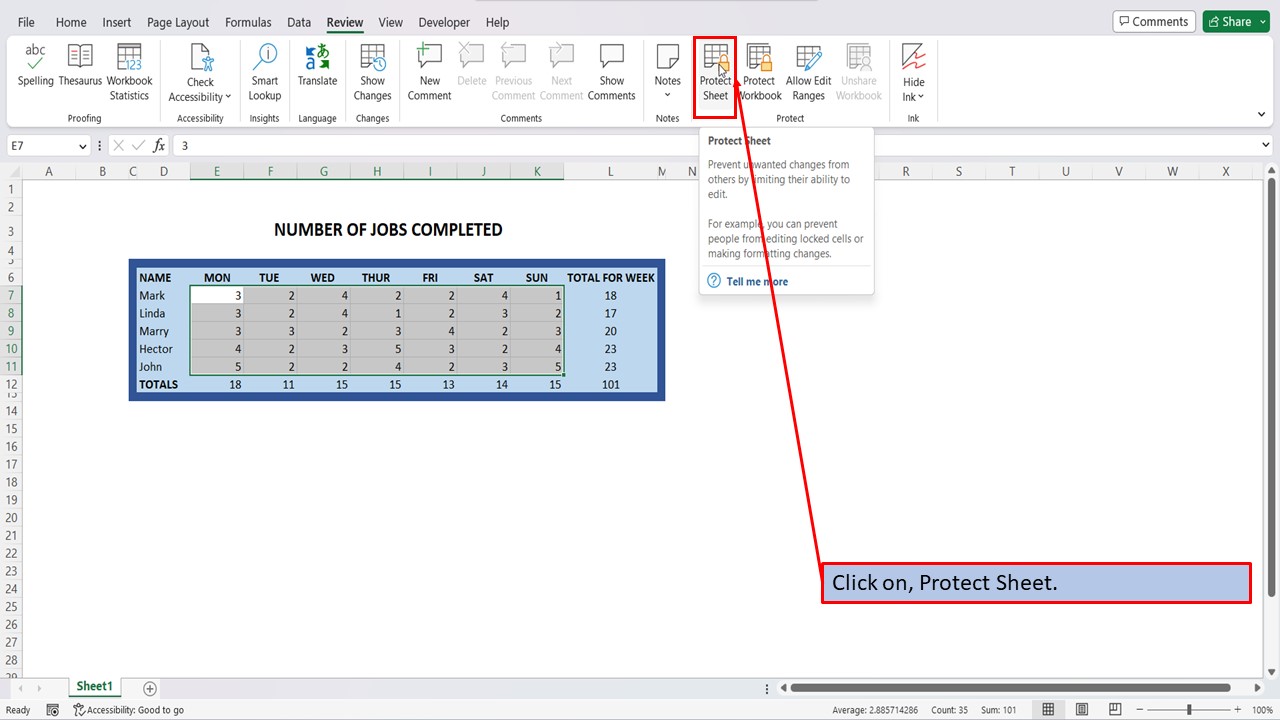The height and width of the screenshot is (720, 1280).
Task: Click Protect Workbook
Action: pos(759,68)
